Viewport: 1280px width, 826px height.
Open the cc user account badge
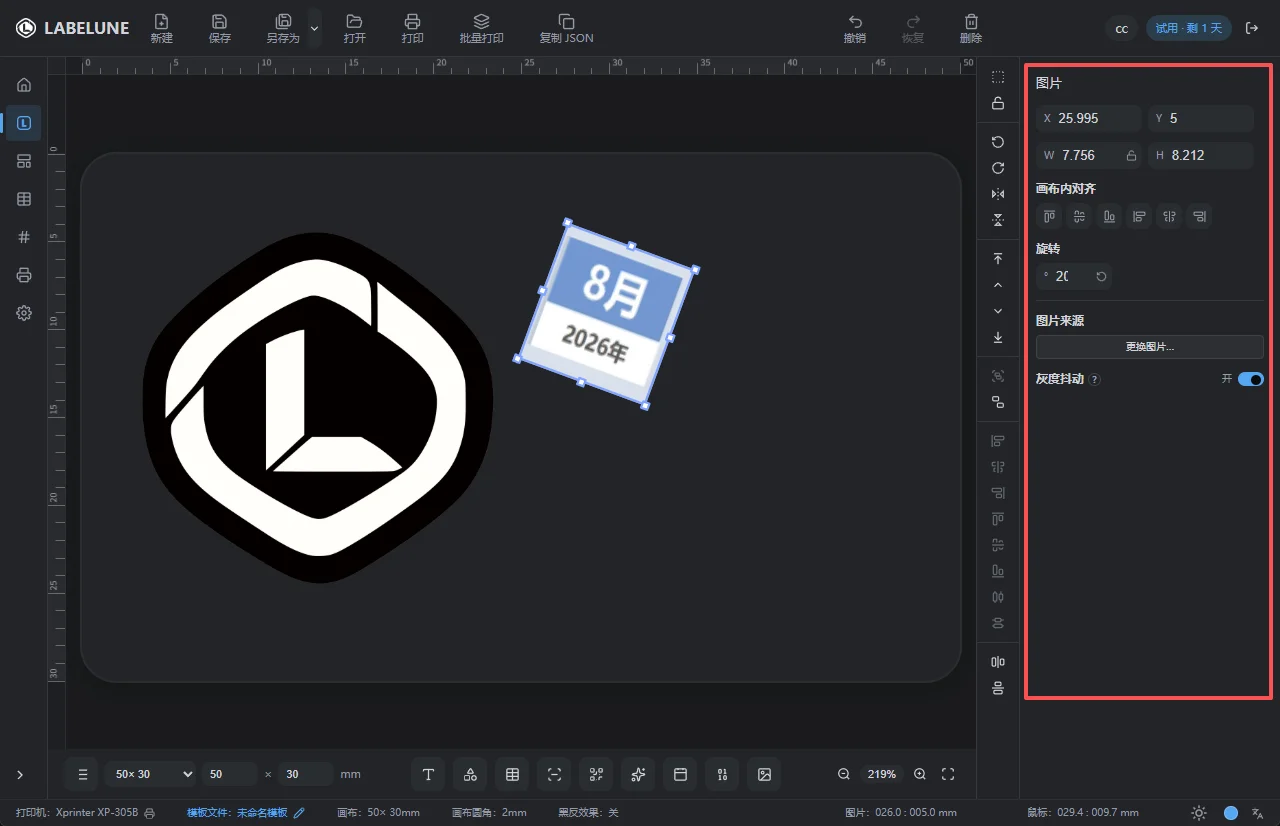point(1122,28)
